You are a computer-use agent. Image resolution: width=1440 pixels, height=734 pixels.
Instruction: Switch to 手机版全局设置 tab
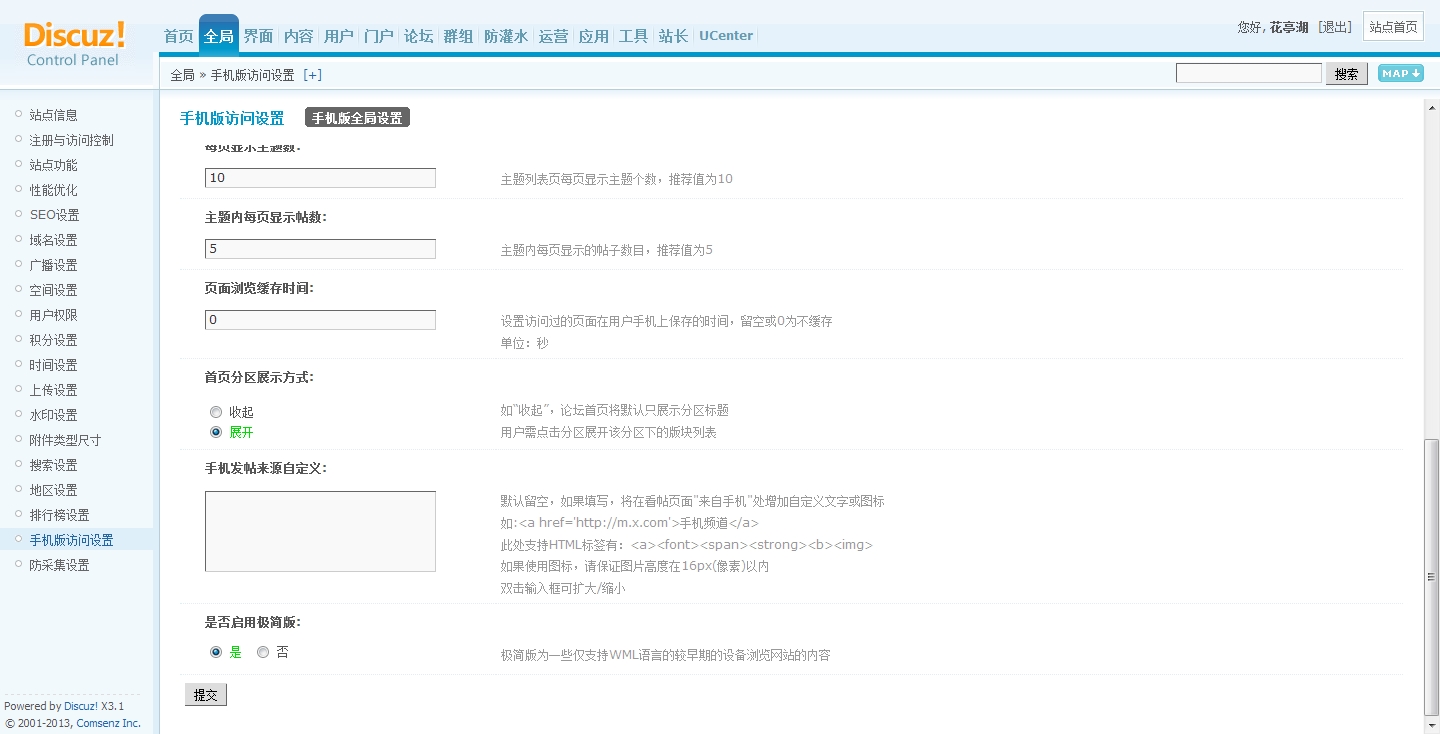click(357, 118)
